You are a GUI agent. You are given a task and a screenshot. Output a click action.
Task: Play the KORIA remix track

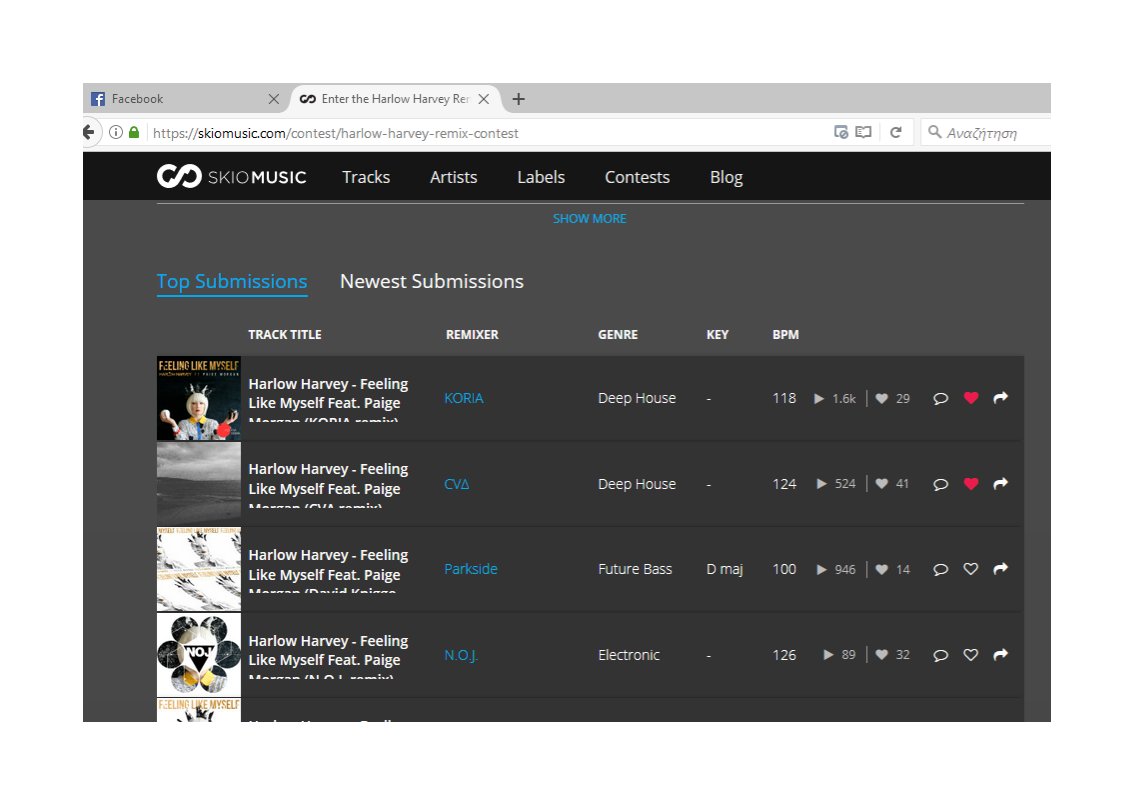[819, 399]
